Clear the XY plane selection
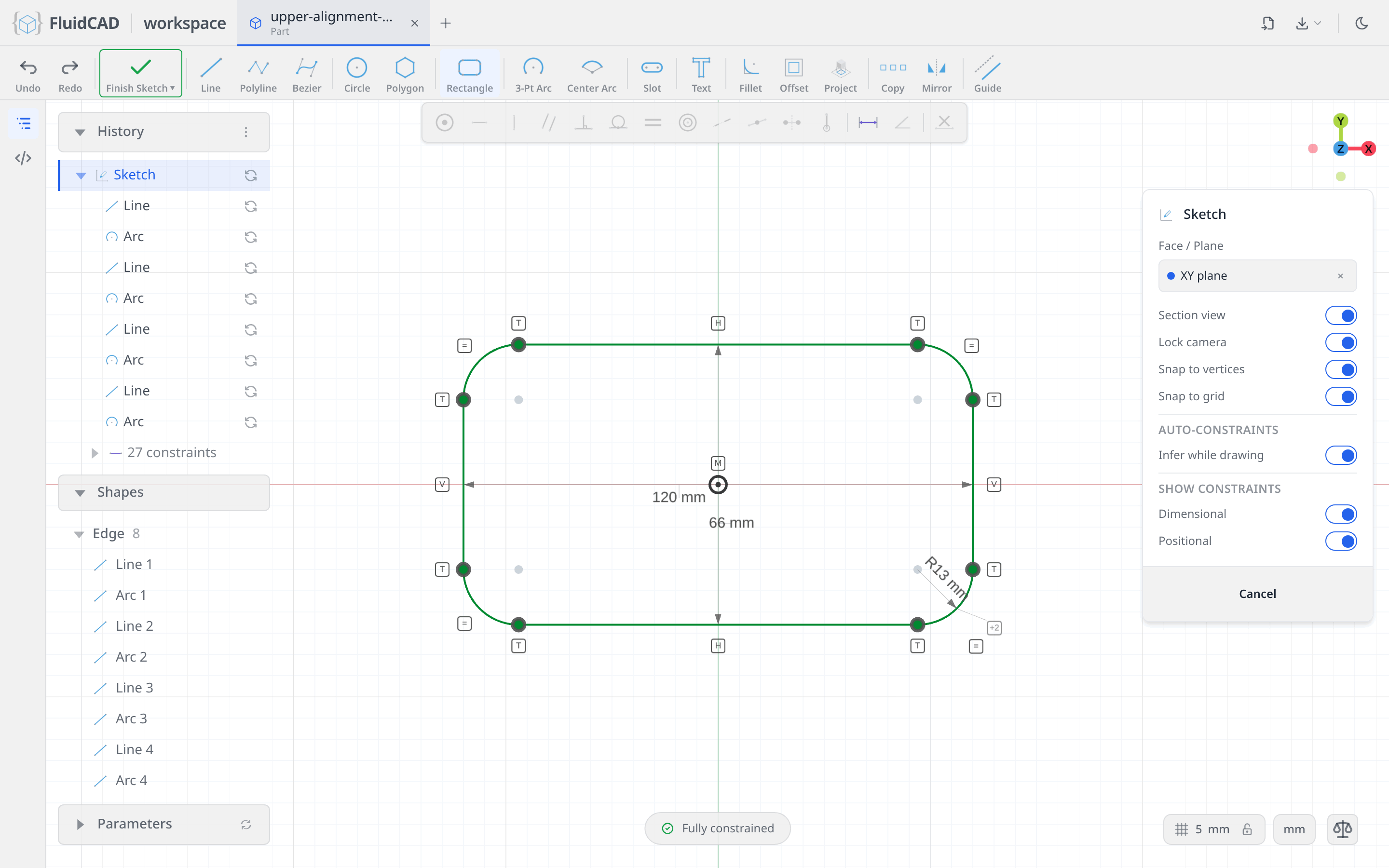1389x868 pixels. 1340,276
